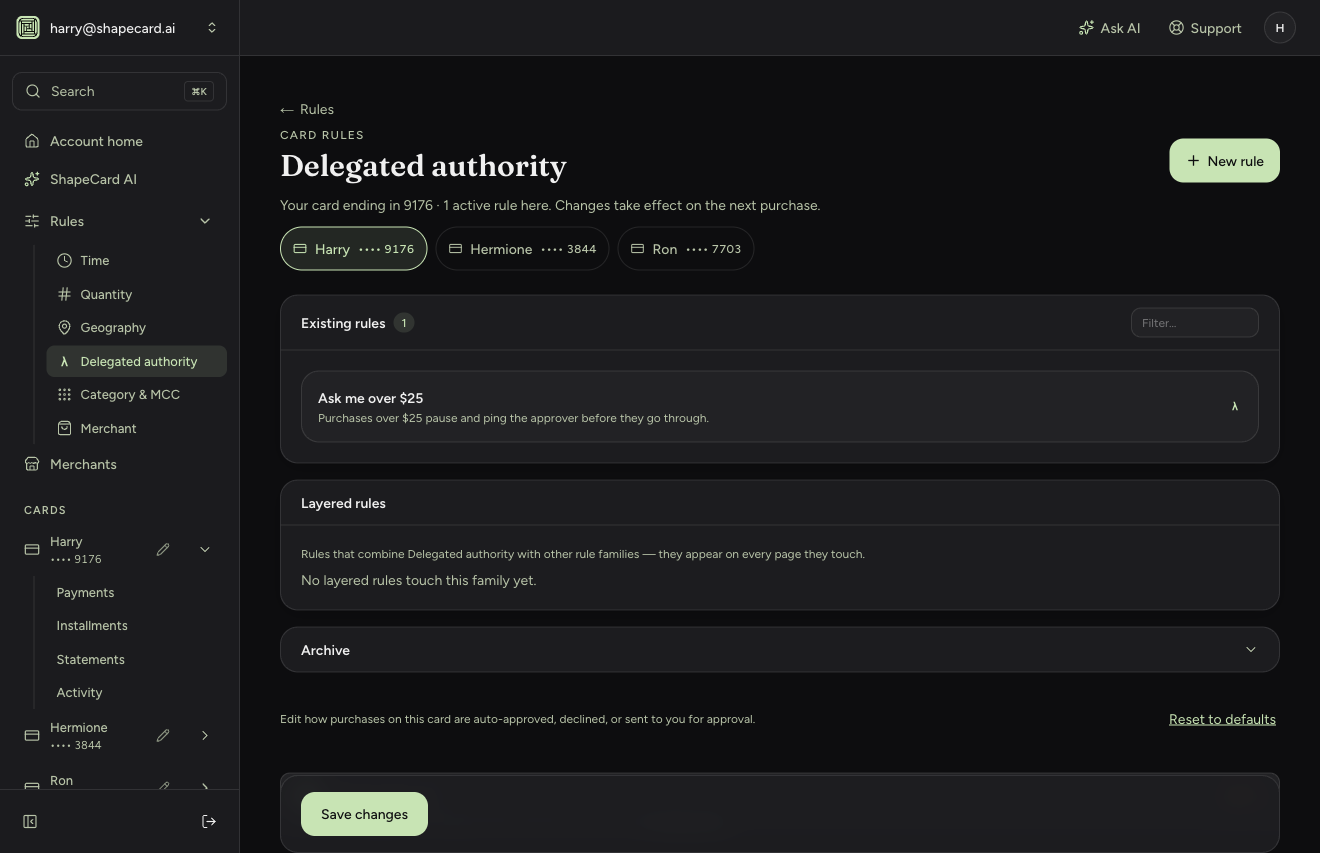Click the Support lifebuoy button
The width and height of the screenshot is (1320, 853).
[x=1205, y=28]
